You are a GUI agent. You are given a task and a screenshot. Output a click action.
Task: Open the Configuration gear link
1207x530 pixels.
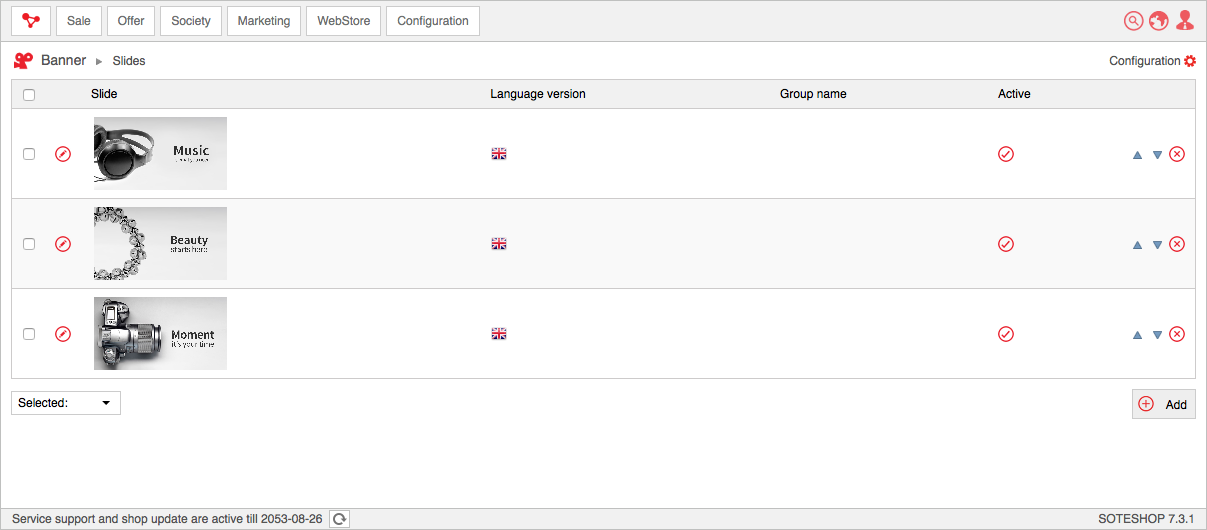pyautogui.click(x=1152, y=61)
